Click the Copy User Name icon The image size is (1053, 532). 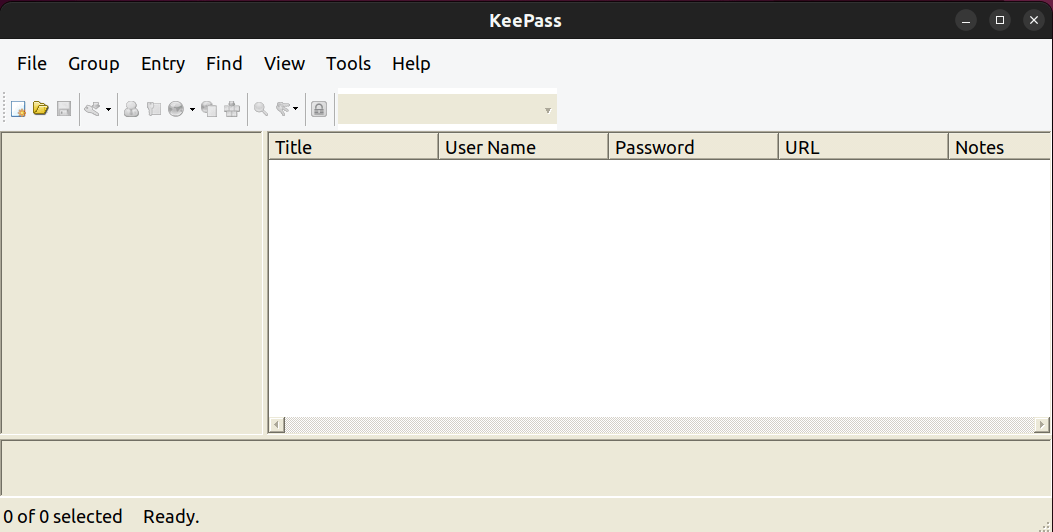(132, 109)
